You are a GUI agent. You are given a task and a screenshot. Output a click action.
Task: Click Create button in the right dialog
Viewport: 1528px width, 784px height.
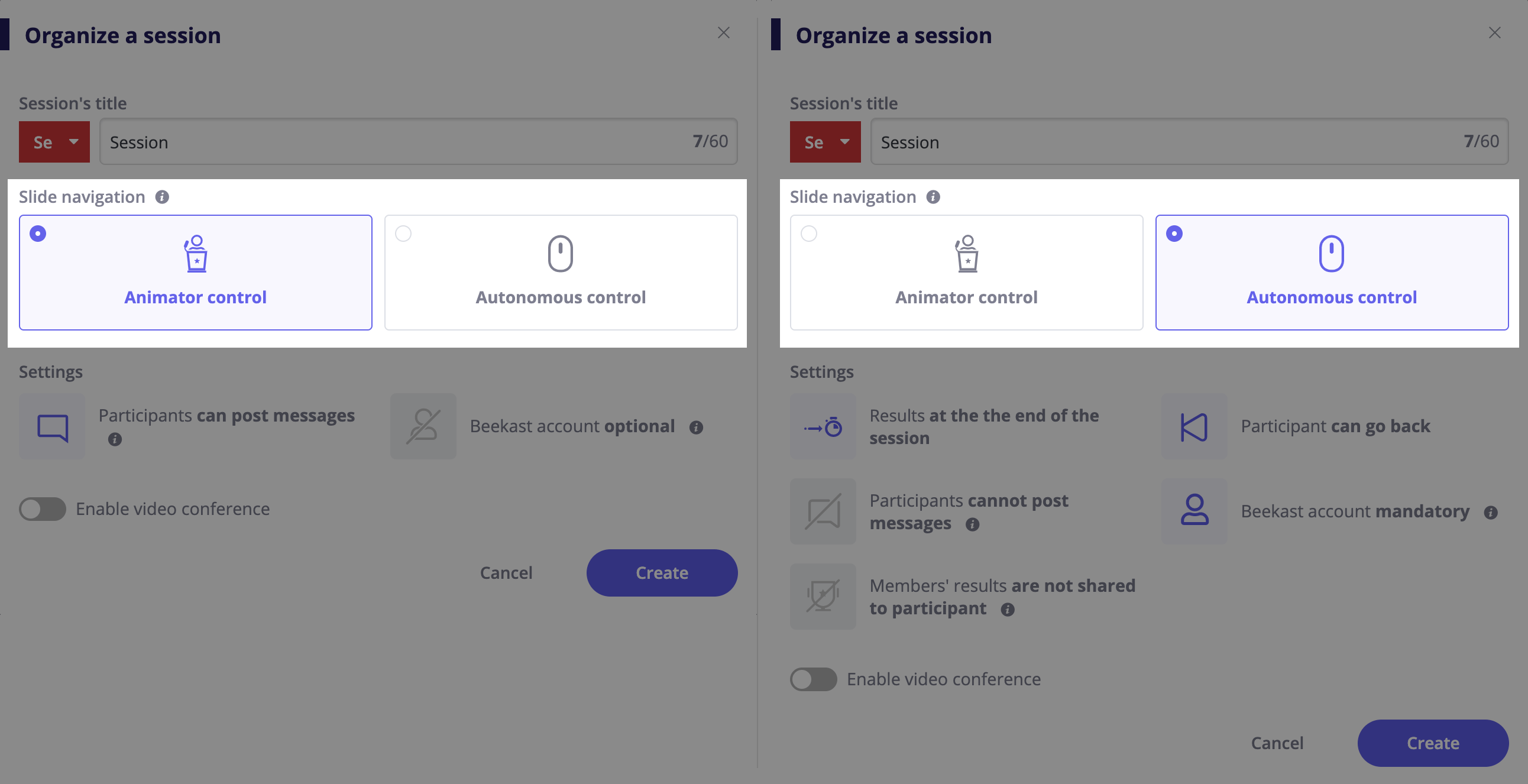point(1433,743)
